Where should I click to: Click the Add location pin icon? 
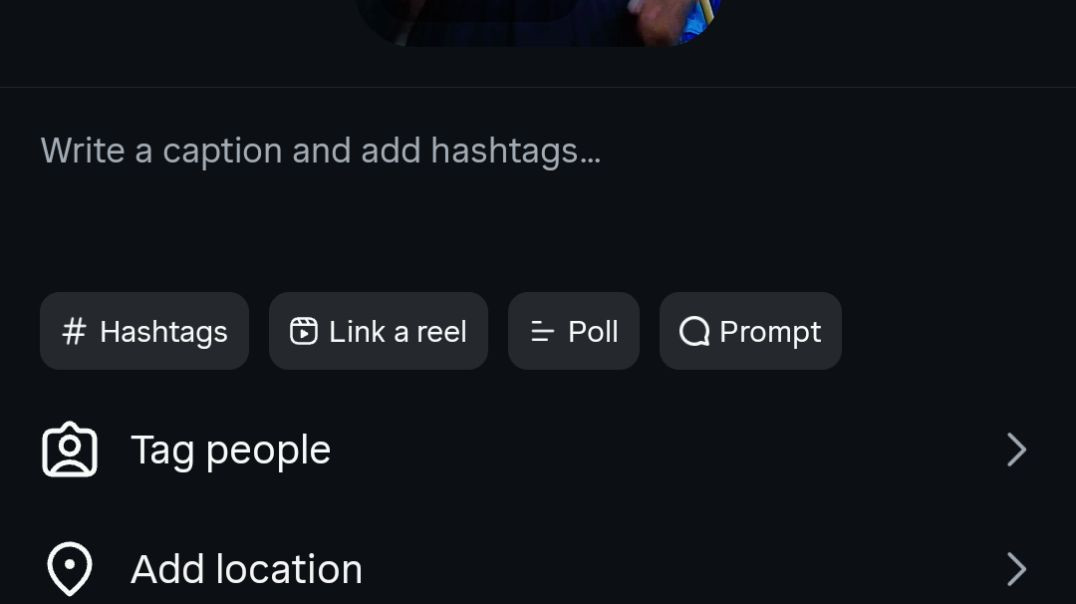[70, 569]
